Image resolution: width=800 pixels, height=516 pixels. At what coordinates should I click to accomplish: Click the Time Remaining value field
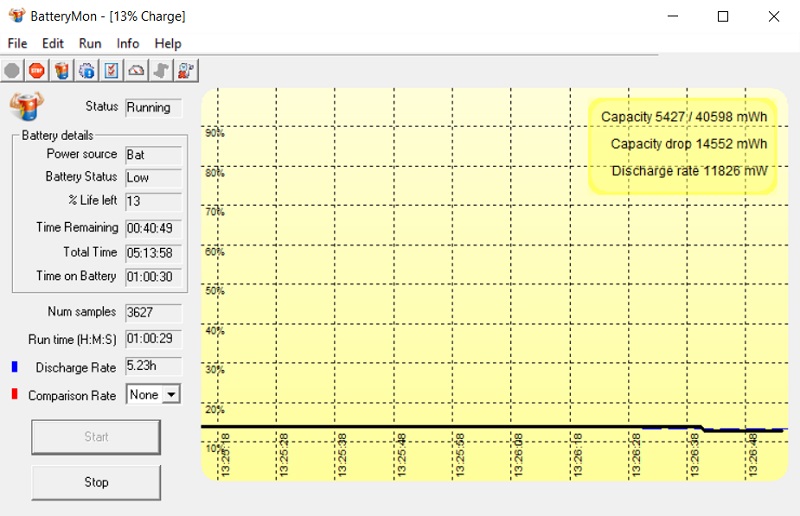coord(153,228)
